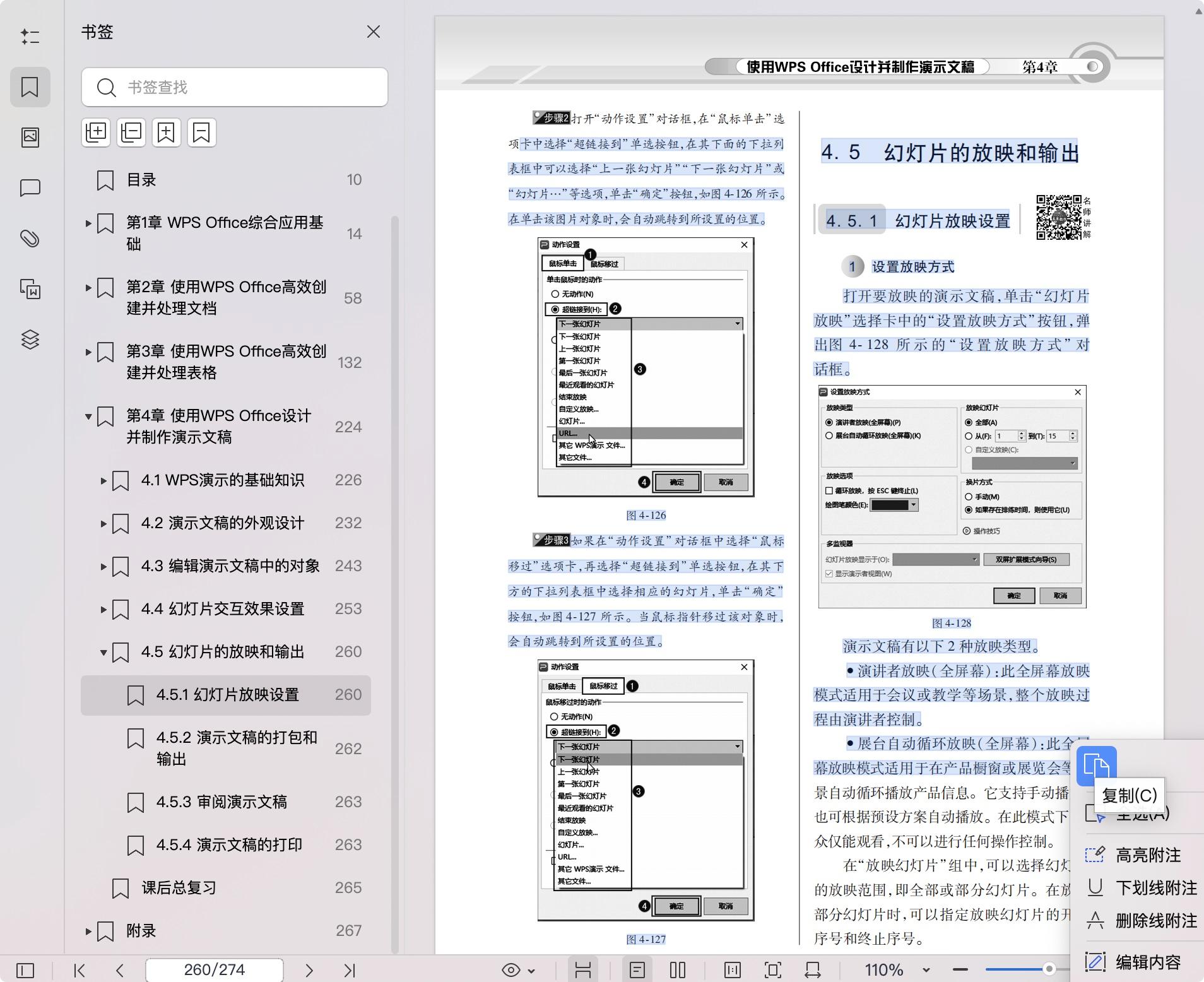Image resolution: width=1204 pixels, height=982 pixels.
Task: Expand the 第3章 bookmark node
Action: pyautogui.click(x=88, y=352)
